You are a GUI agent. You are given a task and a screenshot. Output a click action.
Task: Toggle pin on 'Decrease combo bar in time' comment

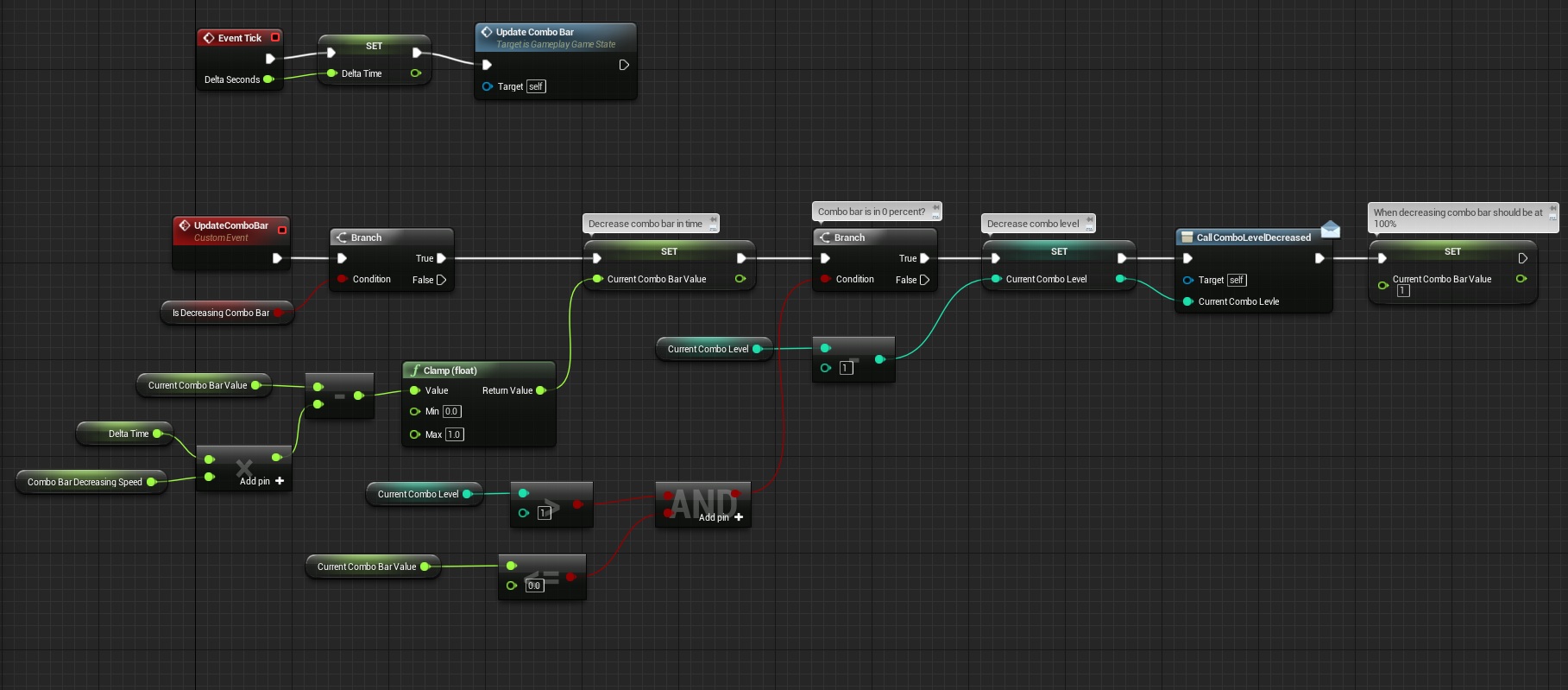coord(714,219)
